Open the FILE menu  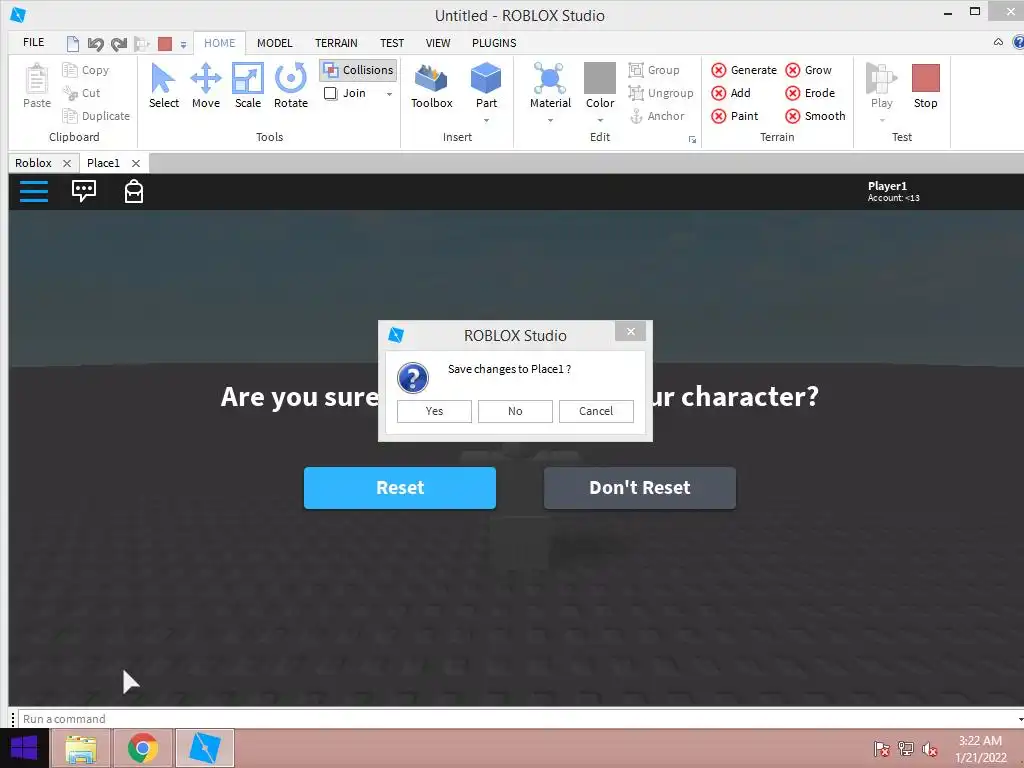[x=33, y=42]
